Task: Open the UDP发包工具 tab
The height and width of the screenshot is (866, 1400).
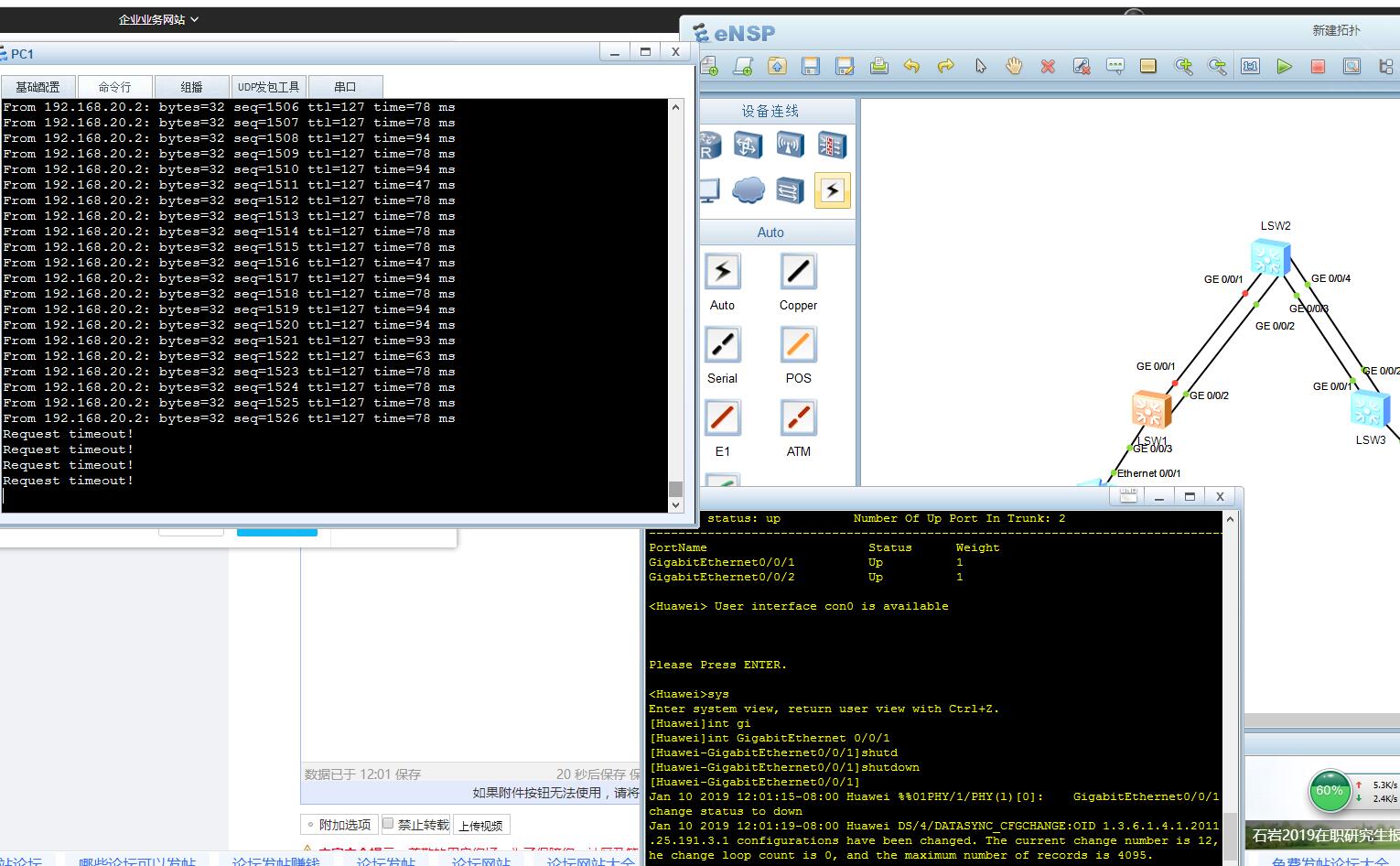Action: [268, 87]
